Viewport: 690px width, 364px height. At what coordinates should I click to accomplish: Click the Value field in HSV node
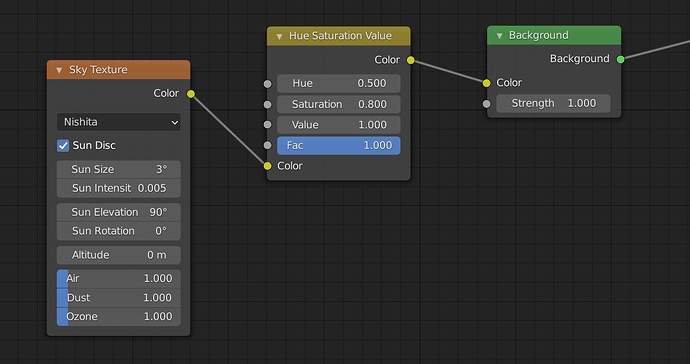[x=339, y=125]
